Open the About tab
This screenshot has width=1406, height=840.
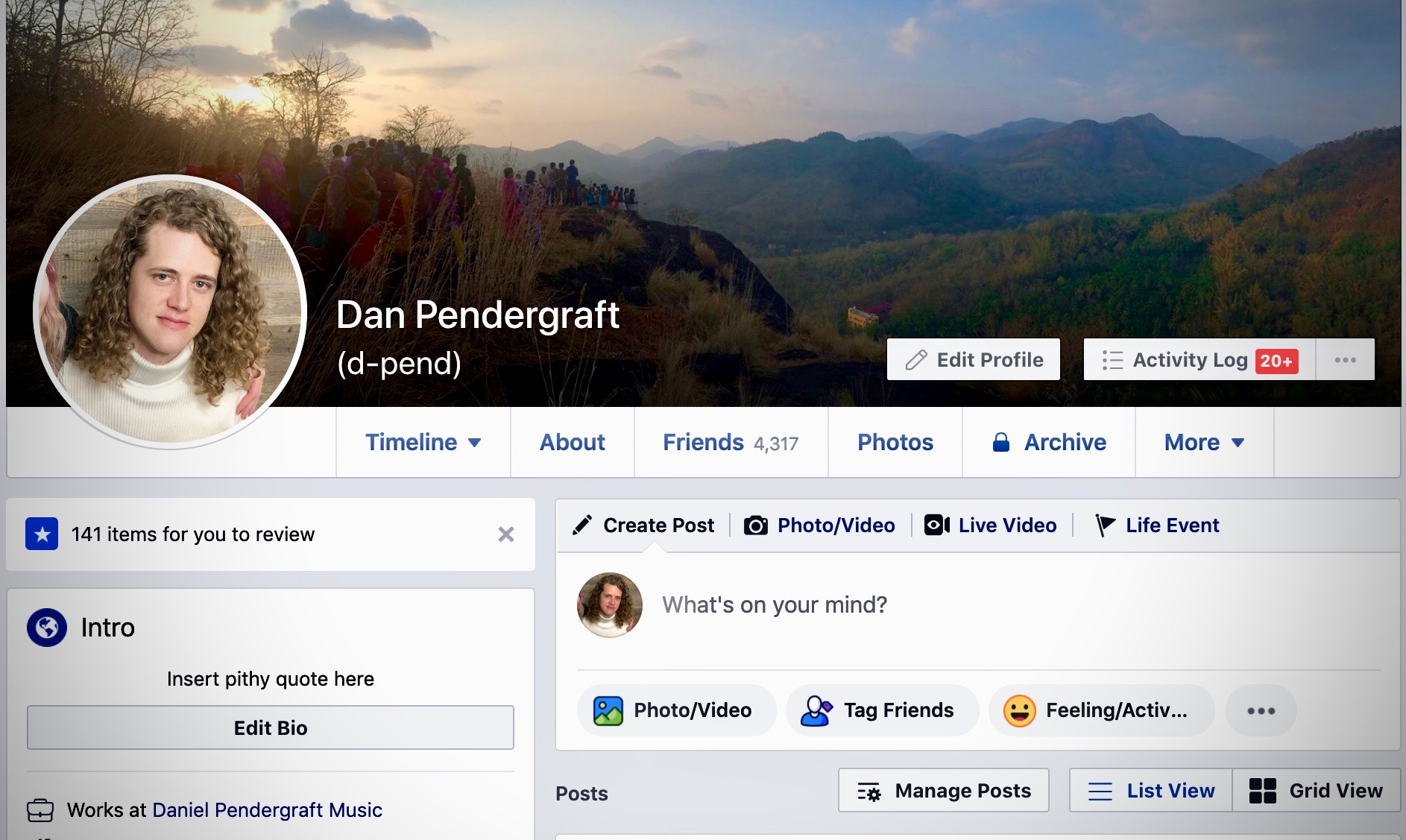[573, 442]
